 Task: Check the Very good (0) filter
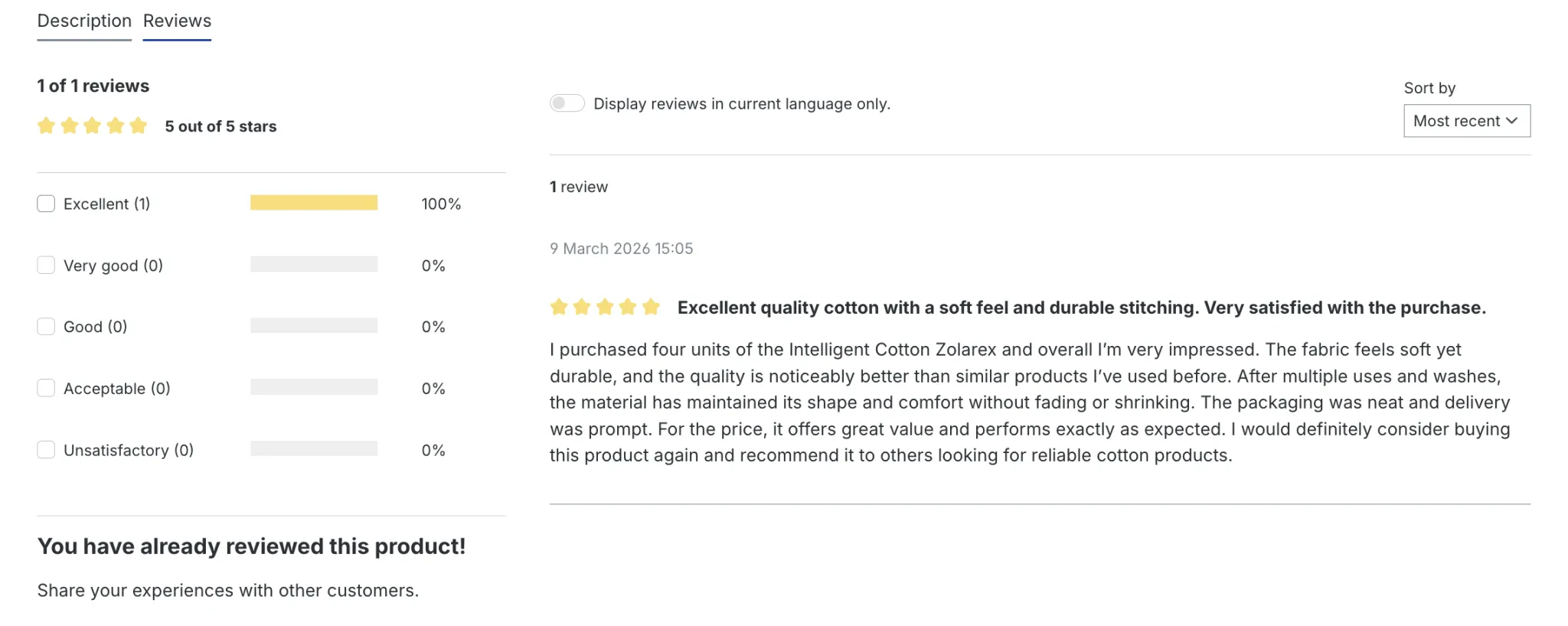click(46, 266)
